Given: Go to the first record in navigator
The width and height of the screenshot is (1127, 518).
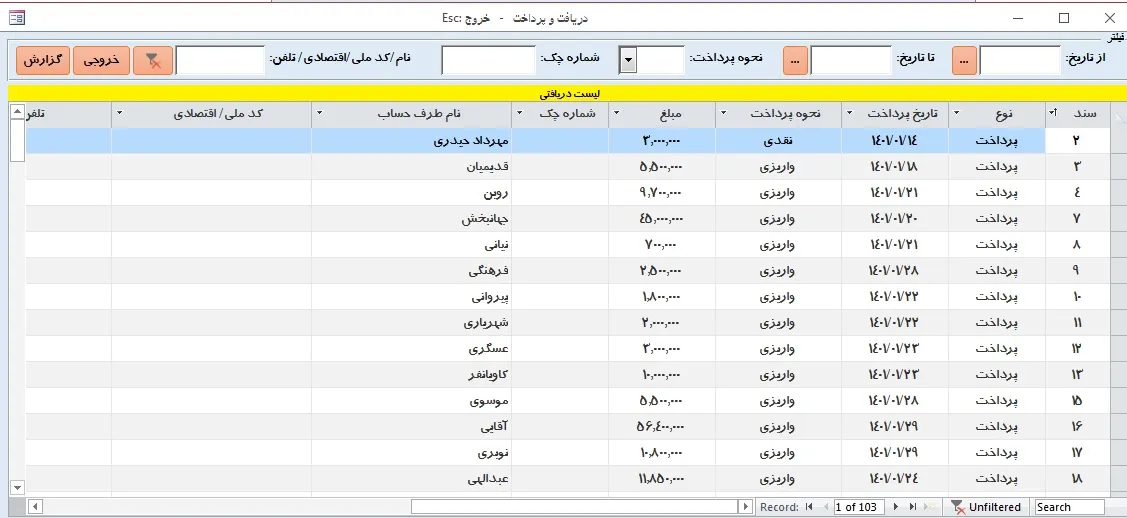Looking at the screenshot, I should point(809,507).
